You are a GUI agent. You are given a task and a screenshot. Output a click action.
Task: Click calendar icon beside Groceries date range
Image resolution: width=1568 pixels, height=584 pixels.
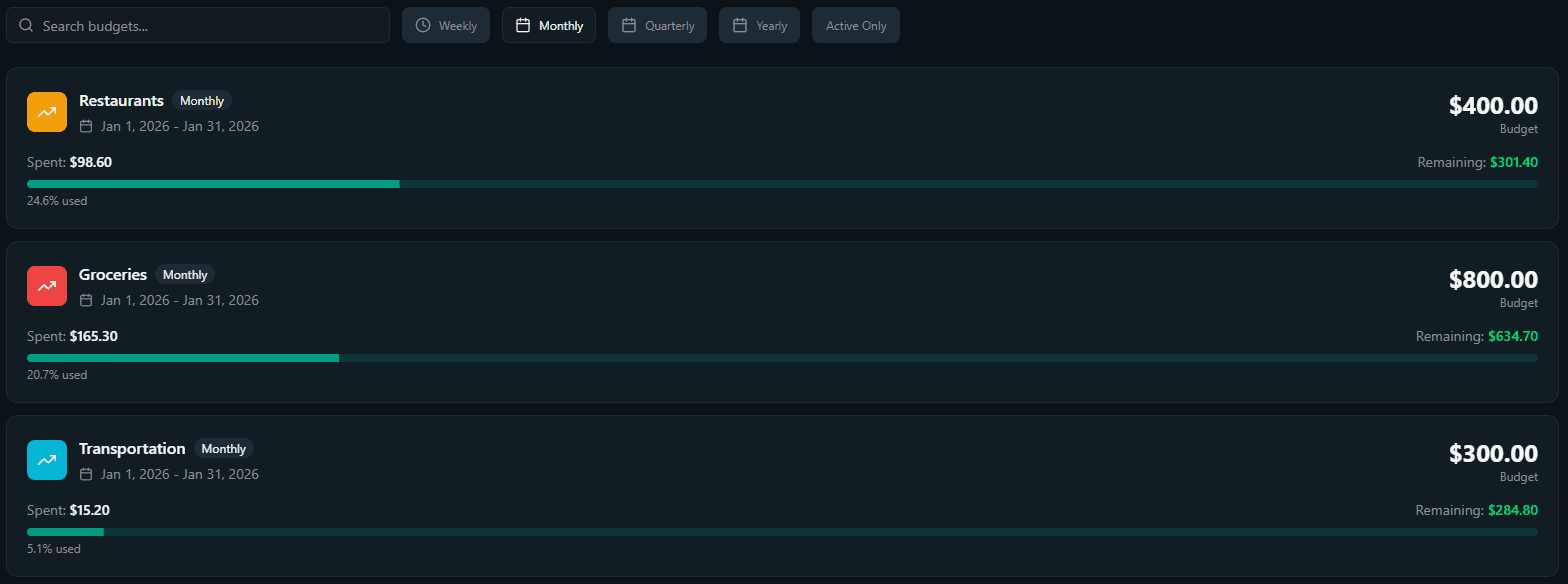pyautogui.click(x=86, y=300)
